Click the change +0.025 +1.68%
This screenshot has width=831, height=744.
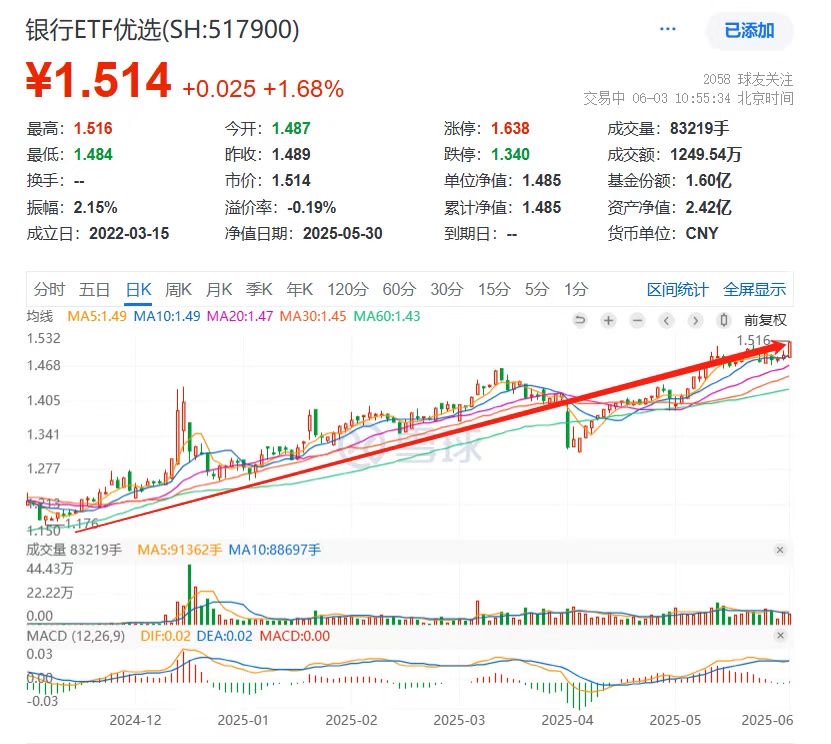tap(263, 89)
